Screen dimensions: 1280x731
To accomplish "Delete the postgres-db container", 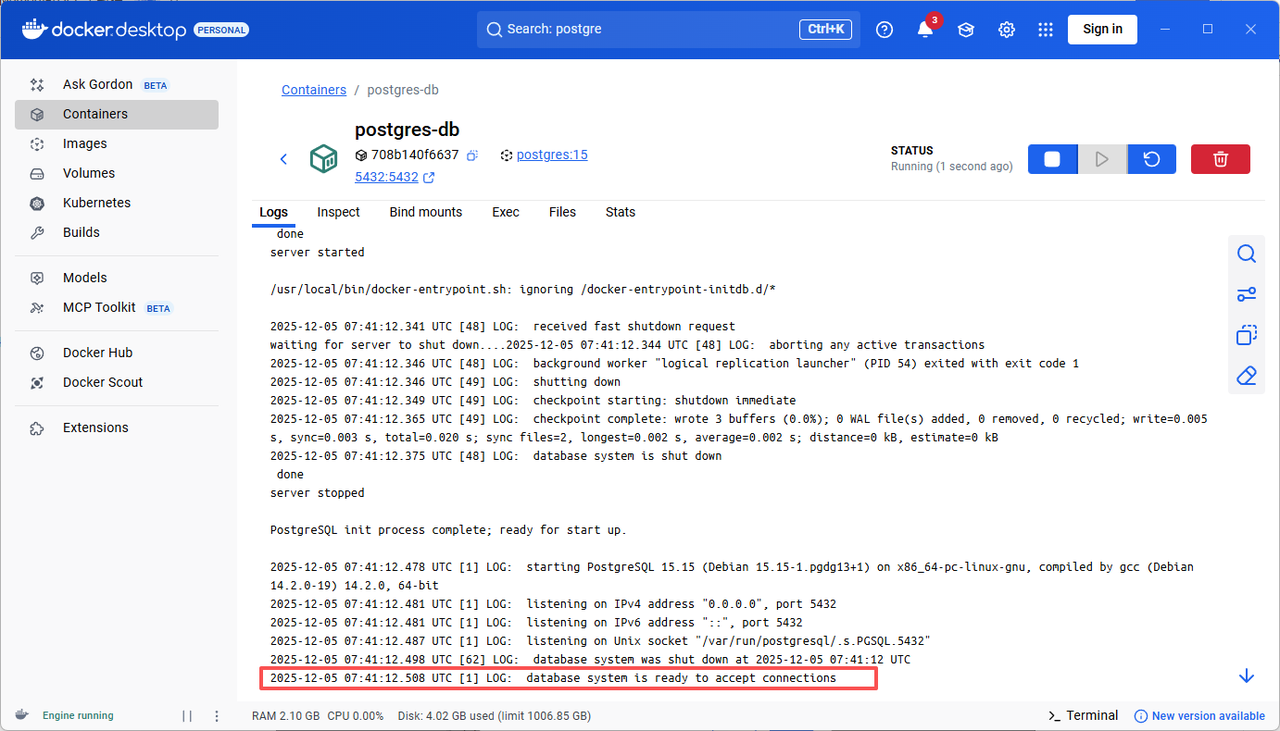I will click(1221, 159).
